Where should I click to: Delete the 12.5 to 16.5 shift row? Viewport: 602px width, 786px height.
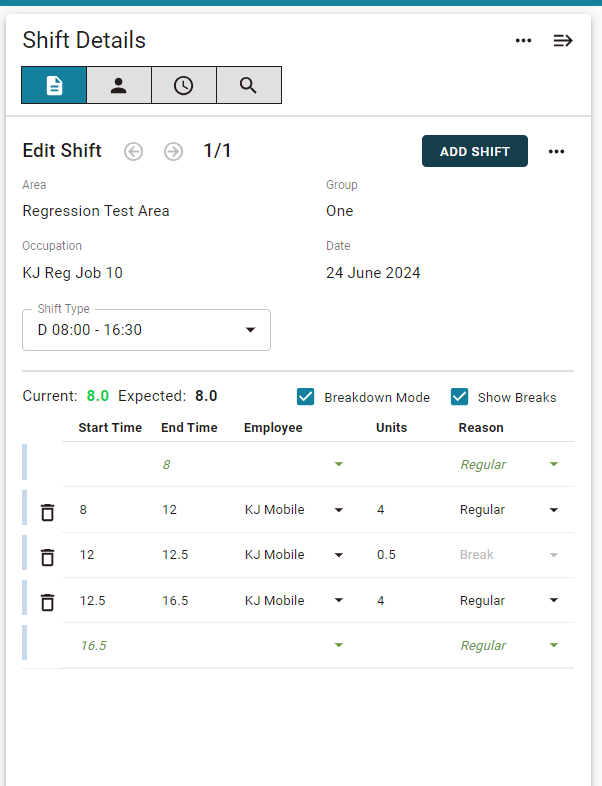coord(48,603)
